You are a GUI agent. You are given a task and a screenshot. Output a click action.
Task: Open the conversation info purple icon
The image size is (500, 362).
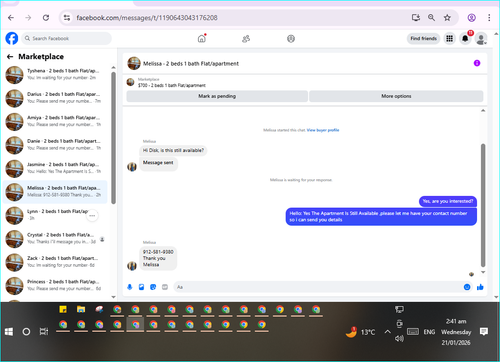coord(477,63)
